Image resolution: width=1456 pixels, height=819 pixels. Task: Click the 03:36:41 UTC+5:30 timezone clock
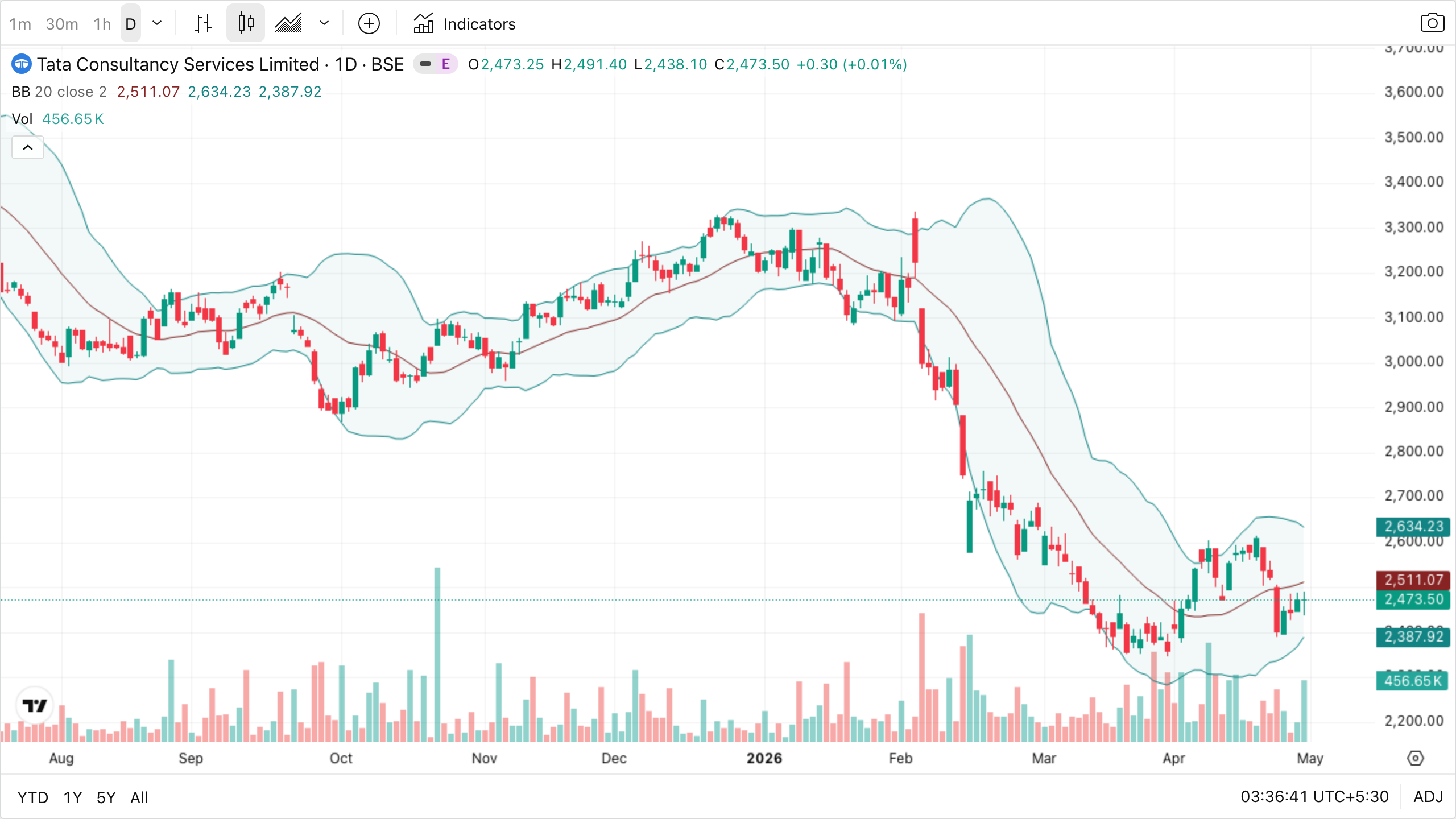click(x=1314, y=796)
